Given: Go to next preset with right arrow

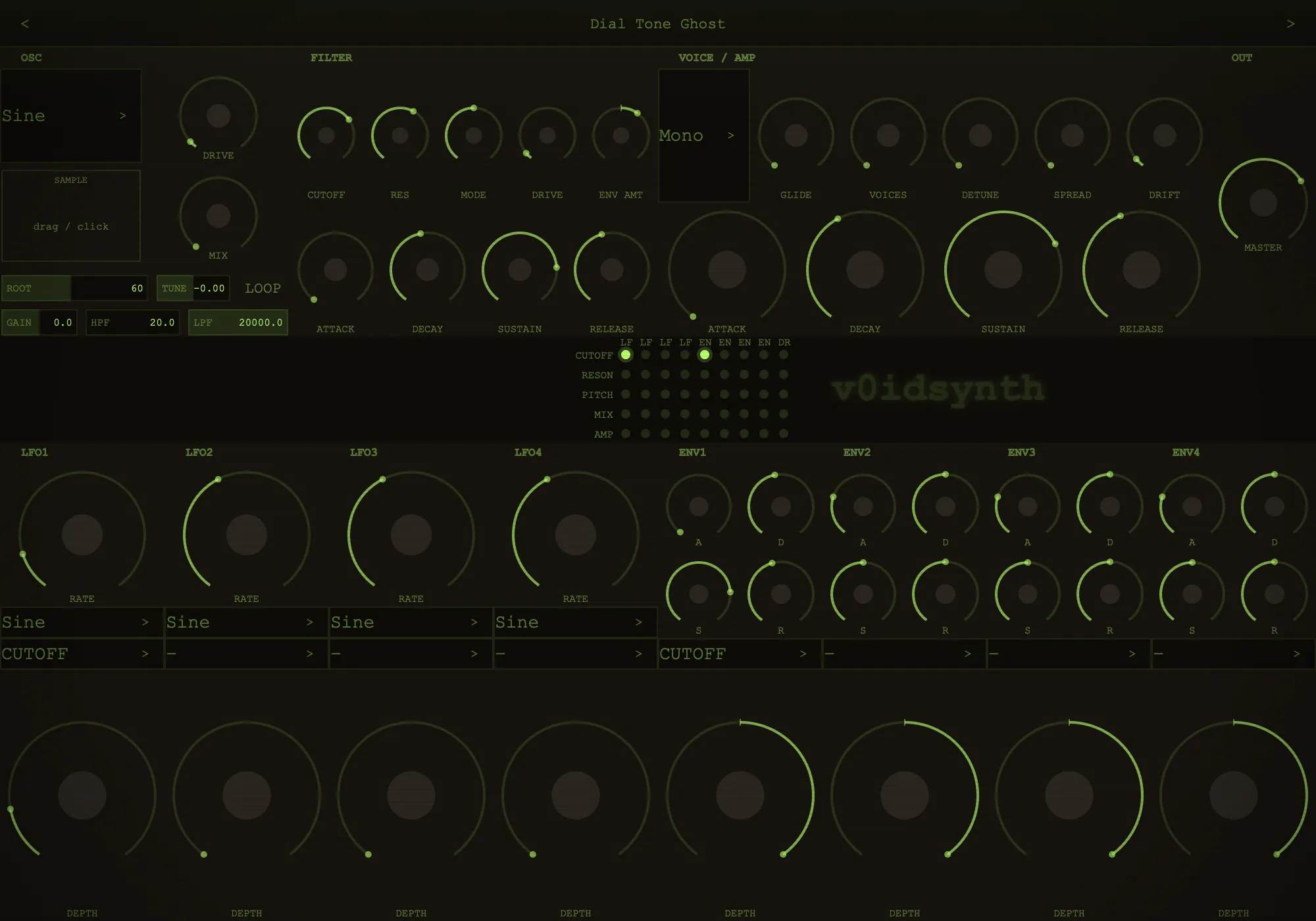Looking at the screenshot, I should 1290,24.
